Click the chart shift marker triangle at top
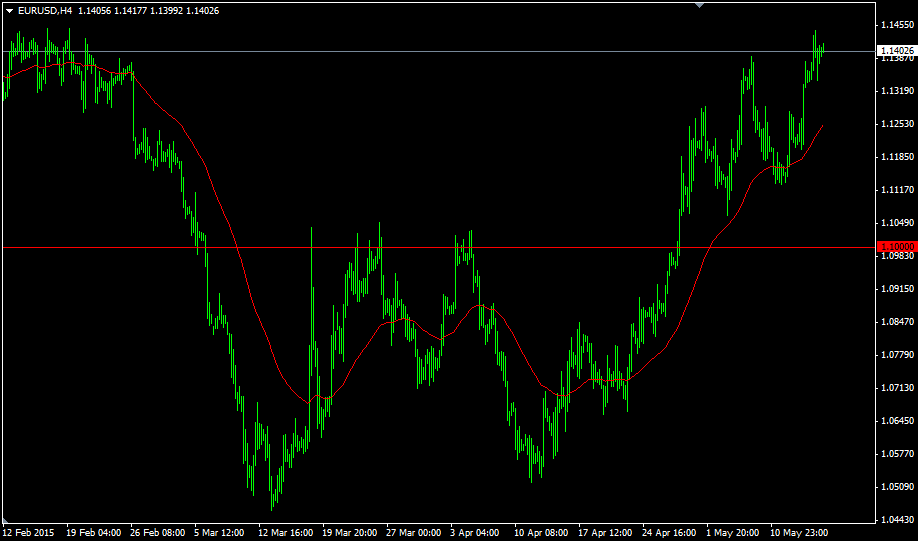 [x=699, y=5]
